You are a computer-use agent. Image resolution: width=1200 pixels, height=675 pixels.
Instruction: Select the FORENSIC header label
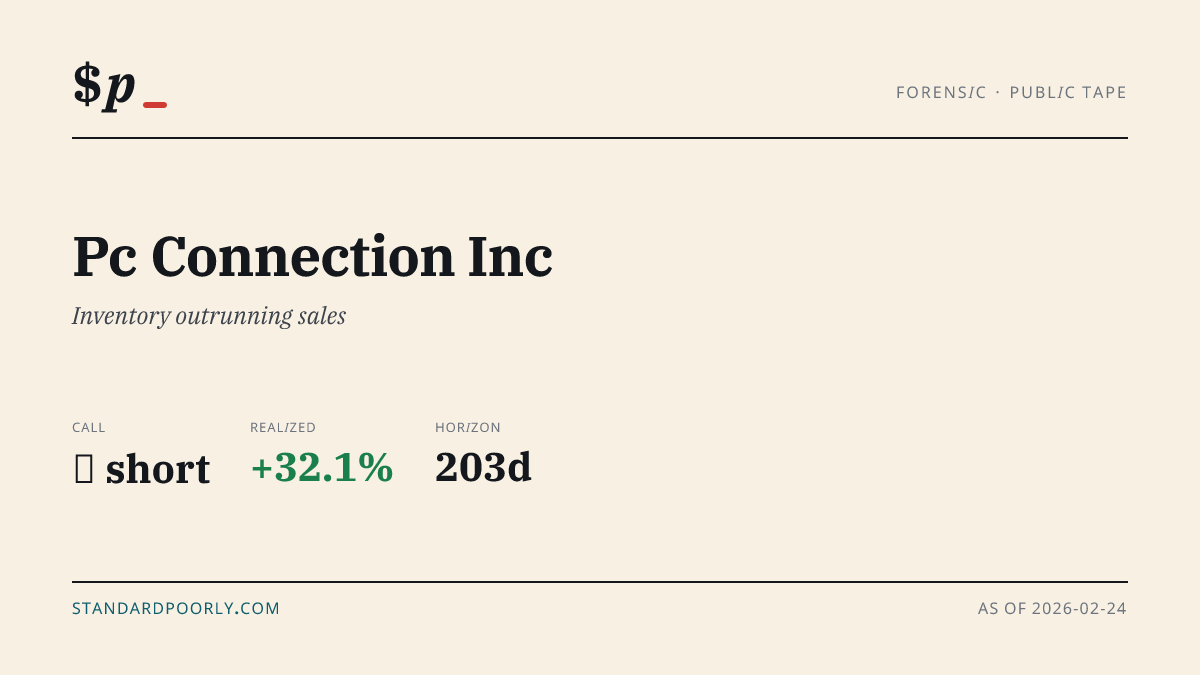click(941, 93)
